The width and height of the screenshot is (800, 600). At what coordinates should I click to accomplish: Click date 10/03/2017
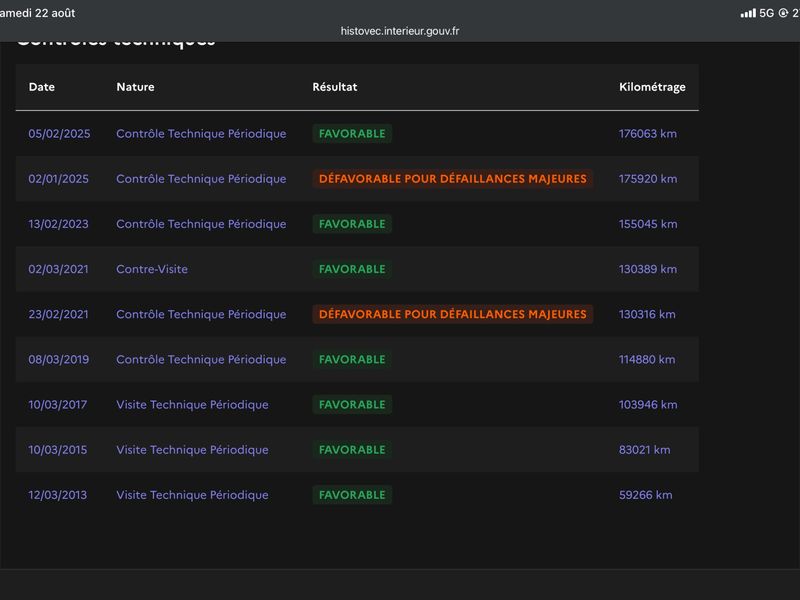(58, 405)
